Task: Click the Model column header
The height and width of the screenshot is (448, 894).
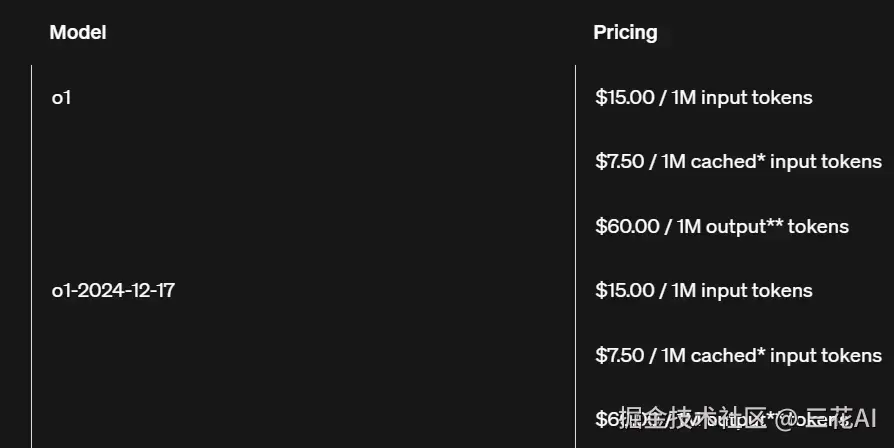Action: [x=78, y=32]
